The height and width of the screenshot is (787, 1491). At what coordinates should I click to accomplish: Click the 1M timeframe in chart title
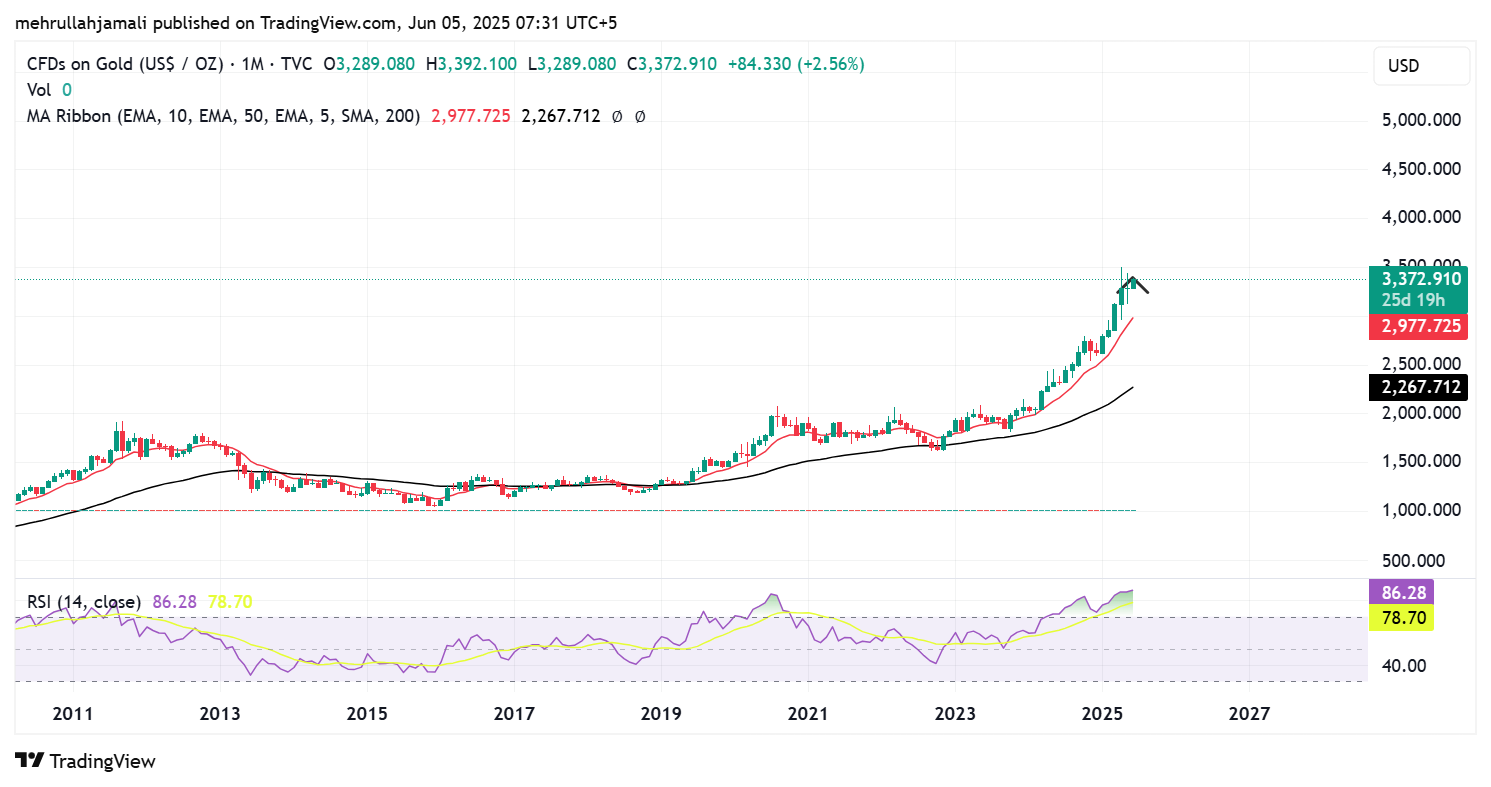(x=250, y=64)
